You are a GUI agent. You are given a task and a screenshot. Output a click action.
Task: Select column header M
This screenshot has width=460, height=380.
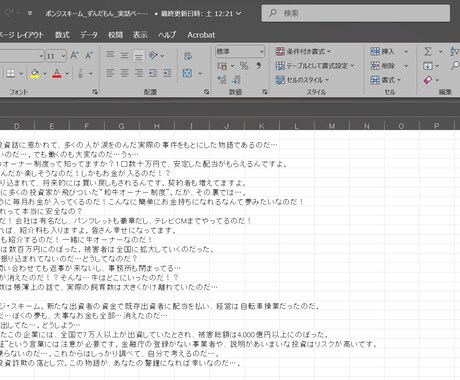332,126
